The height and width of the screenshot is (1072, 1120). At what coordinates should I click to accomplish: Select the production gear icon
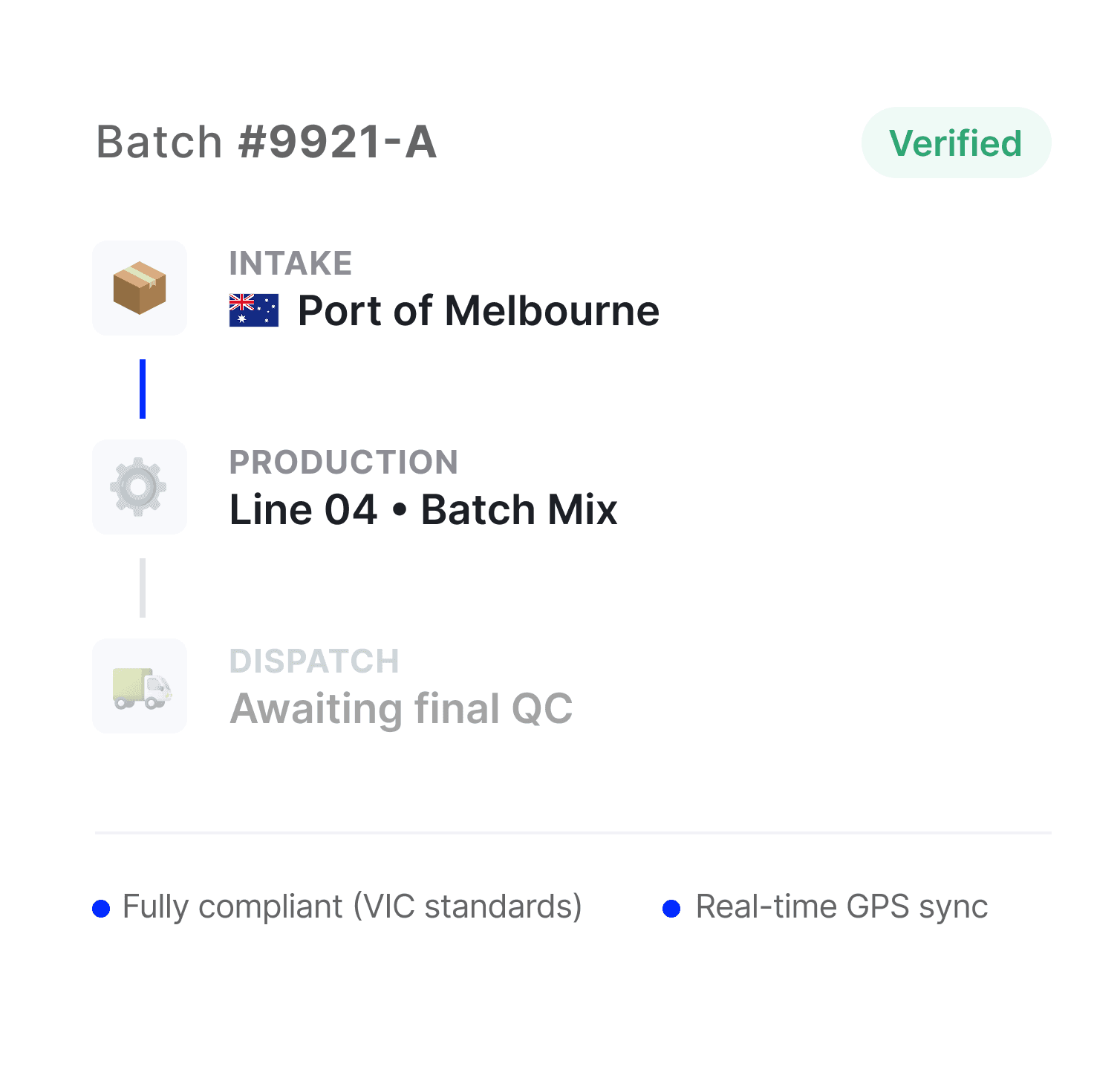coord(140,487)
